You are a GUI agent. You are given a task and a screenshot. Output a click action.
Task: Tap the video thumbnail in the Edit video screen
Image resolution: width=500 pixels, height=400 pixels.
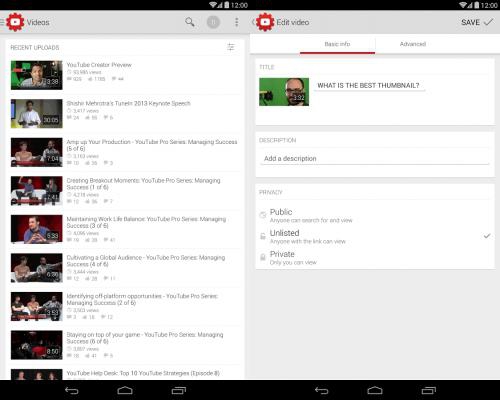[284, 92]
